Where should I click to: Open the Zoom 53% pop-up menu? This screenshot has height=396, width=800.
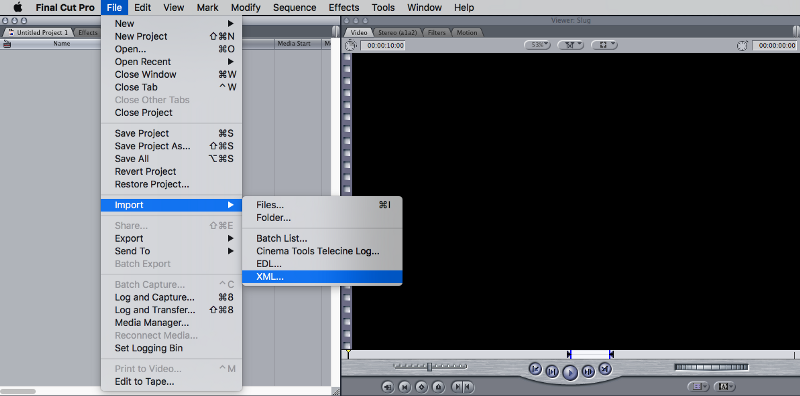click(x=538, y=45)
